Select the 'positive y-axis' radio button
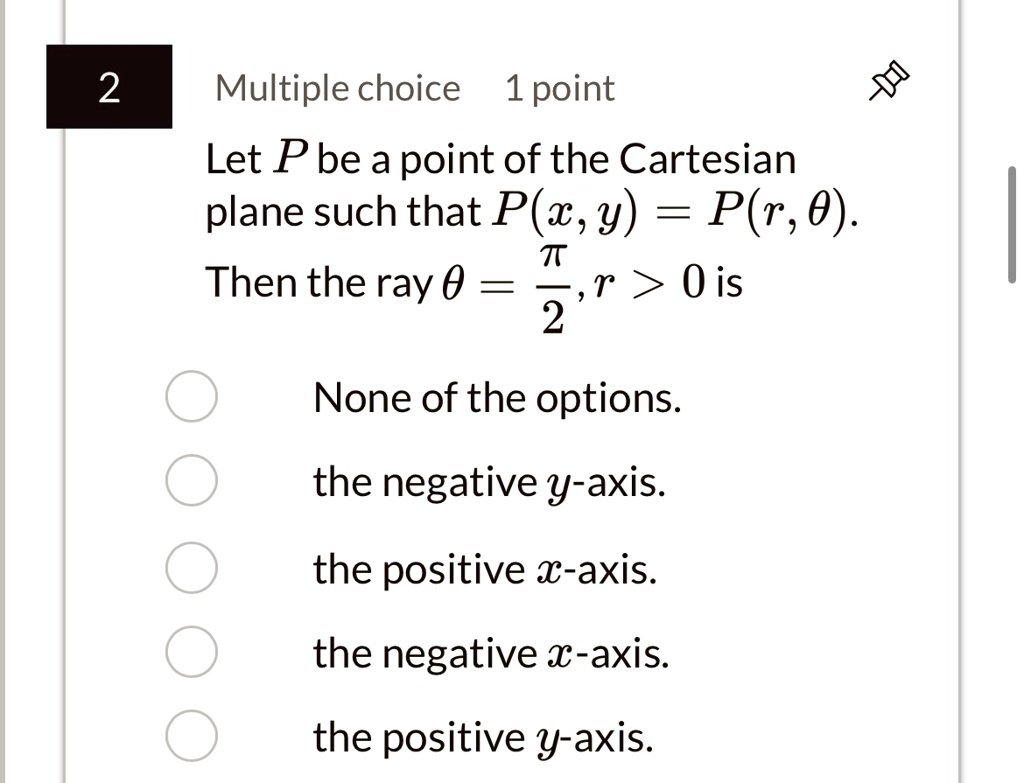The image size is (1020, 783). click(x=190, y=735)
